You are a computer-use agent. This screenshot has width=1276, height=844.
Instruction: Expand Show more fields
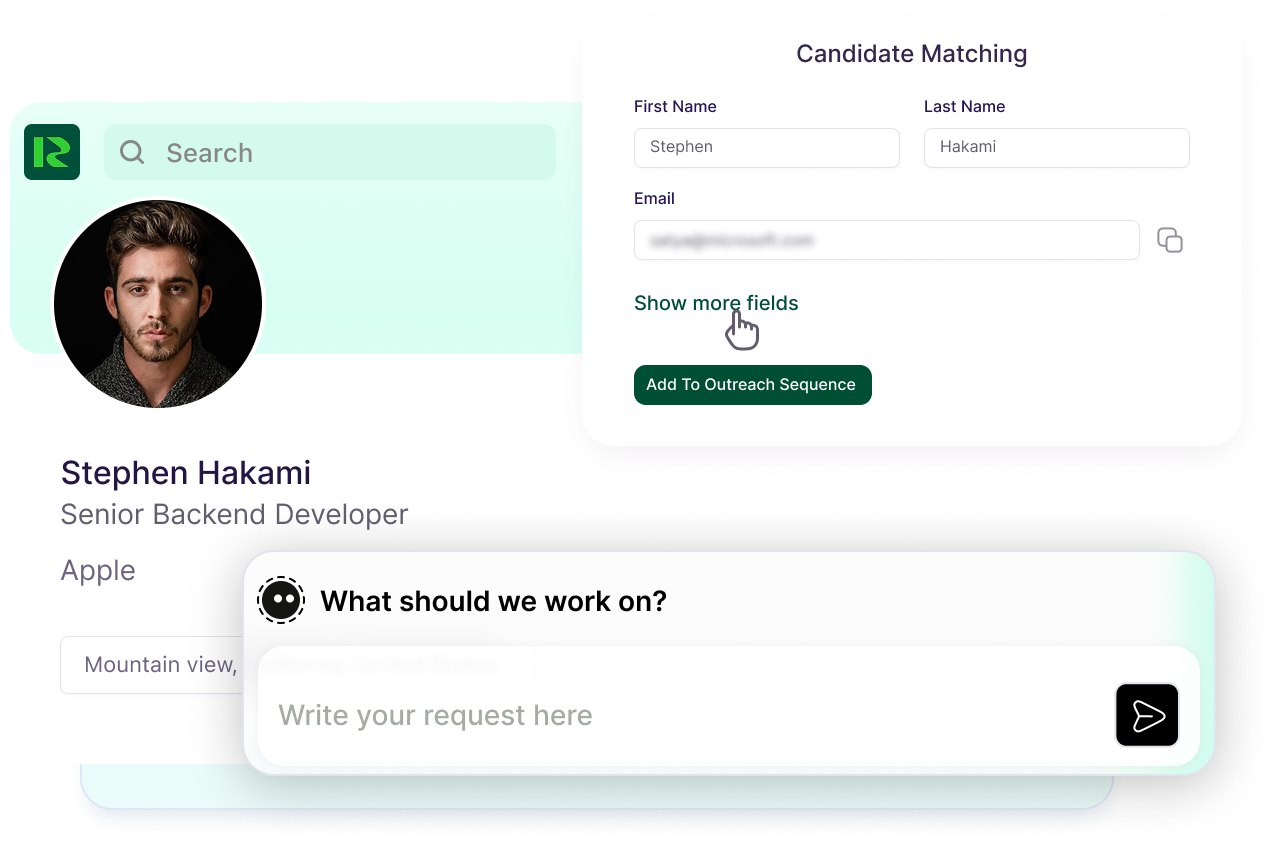(x=716, y=303)
